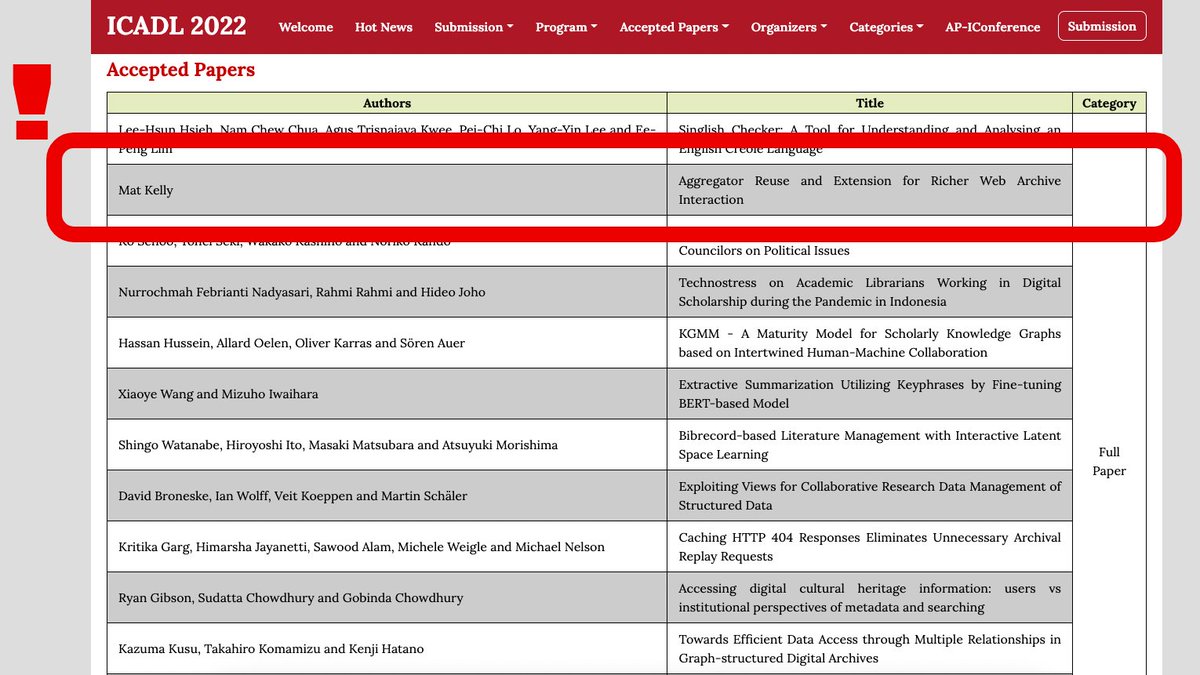Expand the Accepted Papers dropdown menu
The height and width of the screenshot is (675, 1200).
click(x=674, y=27)
